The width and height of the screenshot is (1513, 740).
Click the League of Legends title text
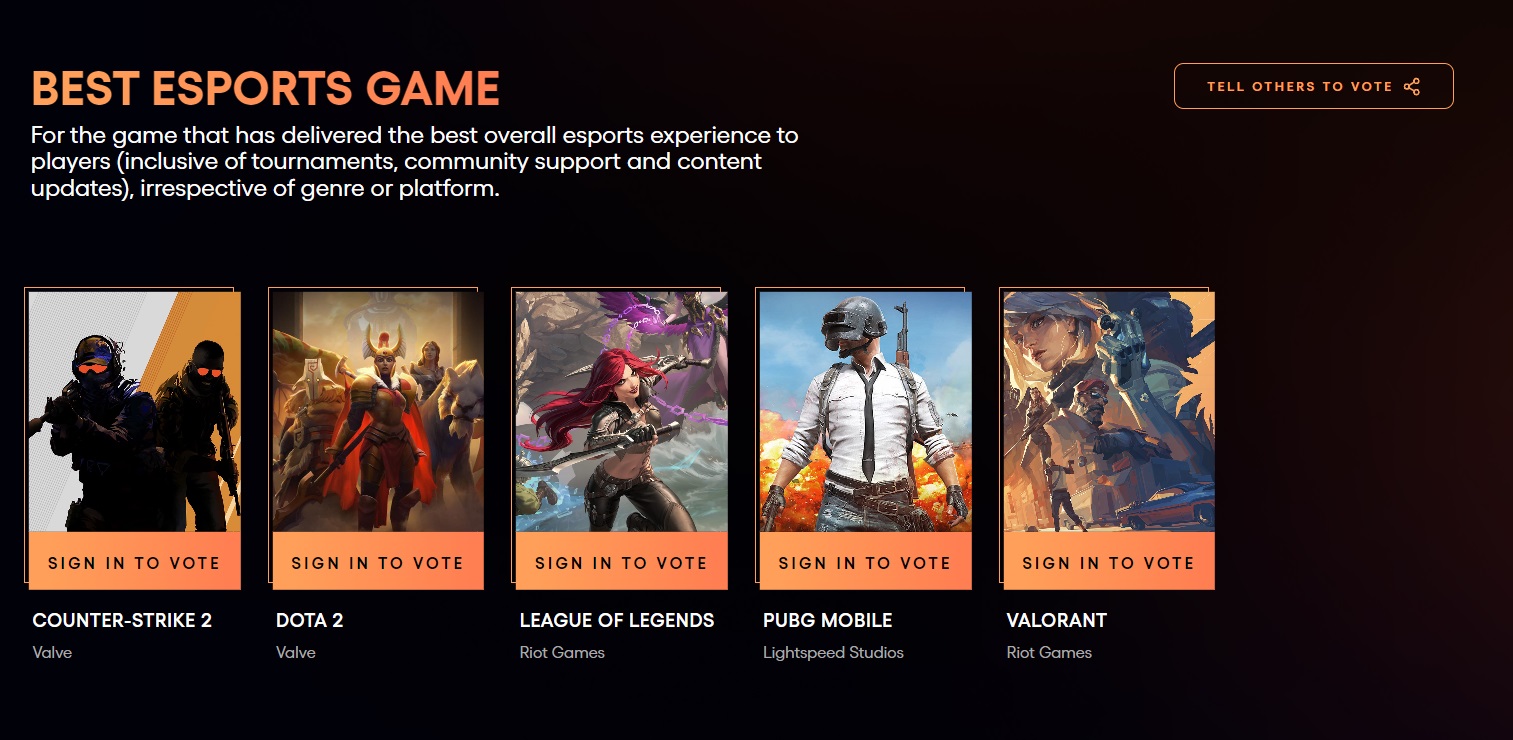617,620
